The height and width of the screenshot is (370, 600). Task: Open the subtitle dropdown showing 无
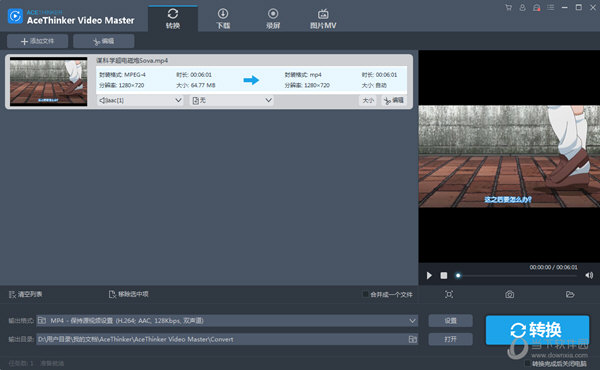pyautogui.click(x=232, y=100)
